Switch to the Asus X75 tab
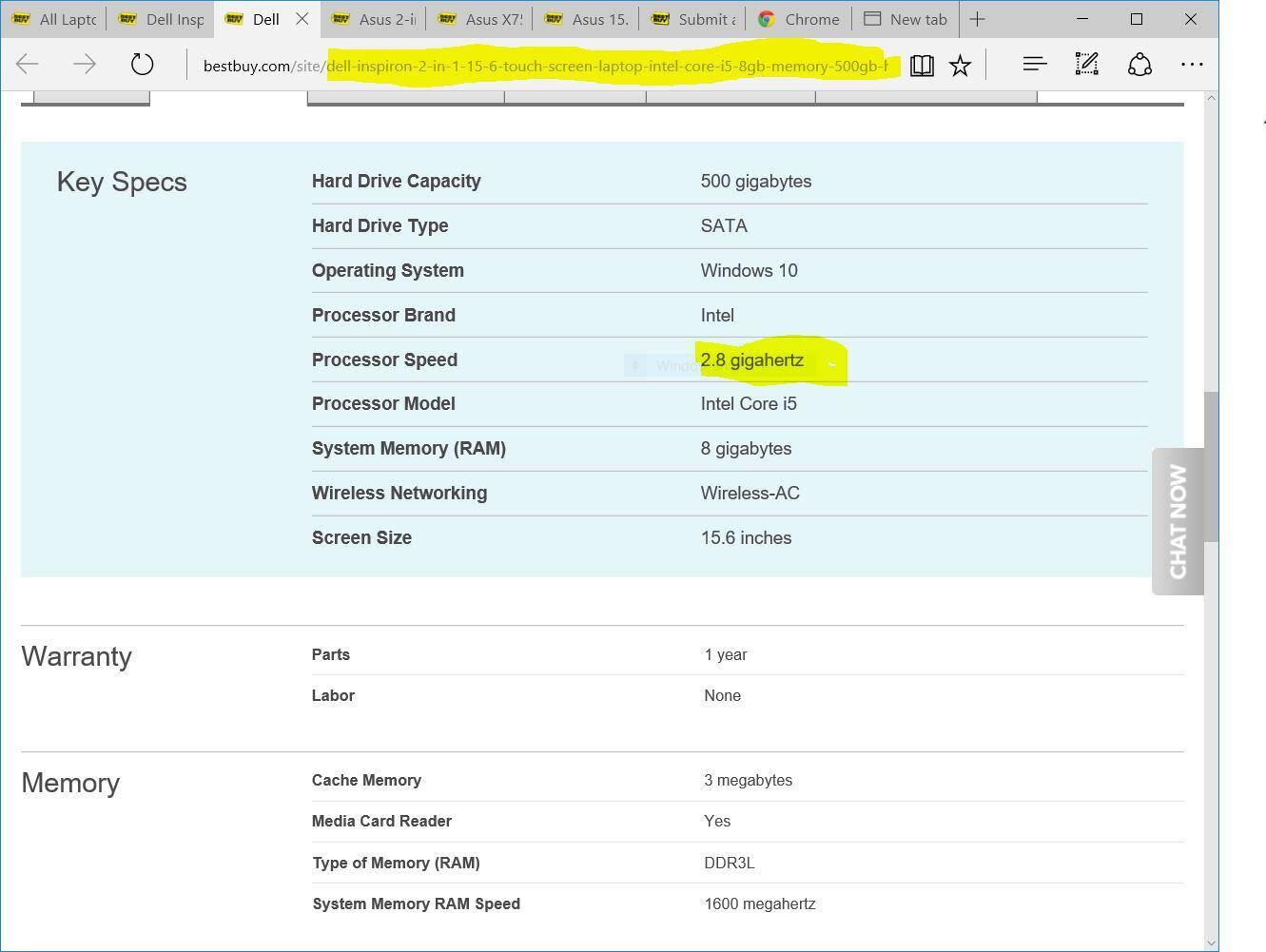1266x952 pixels. [481, 19]
